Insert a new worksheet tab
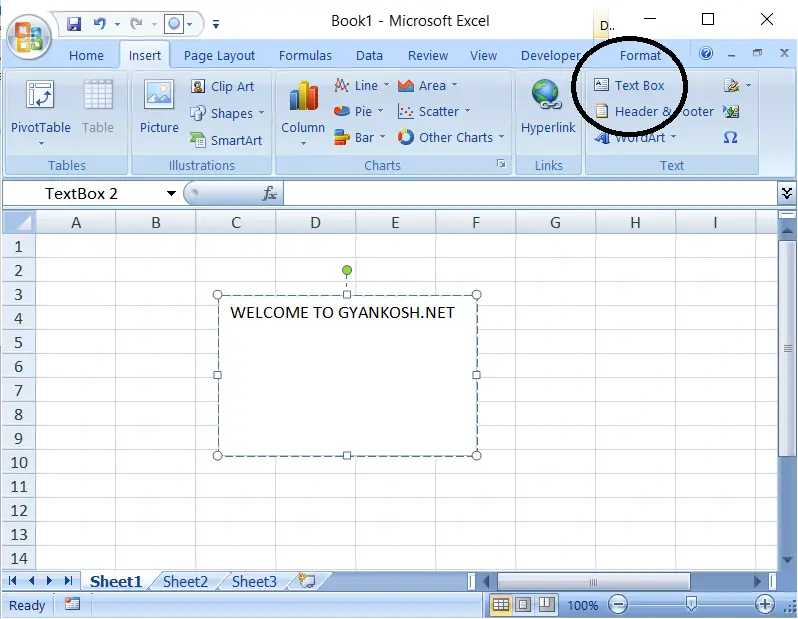Viewport: 798px width, 619px height. click(307, 581)
